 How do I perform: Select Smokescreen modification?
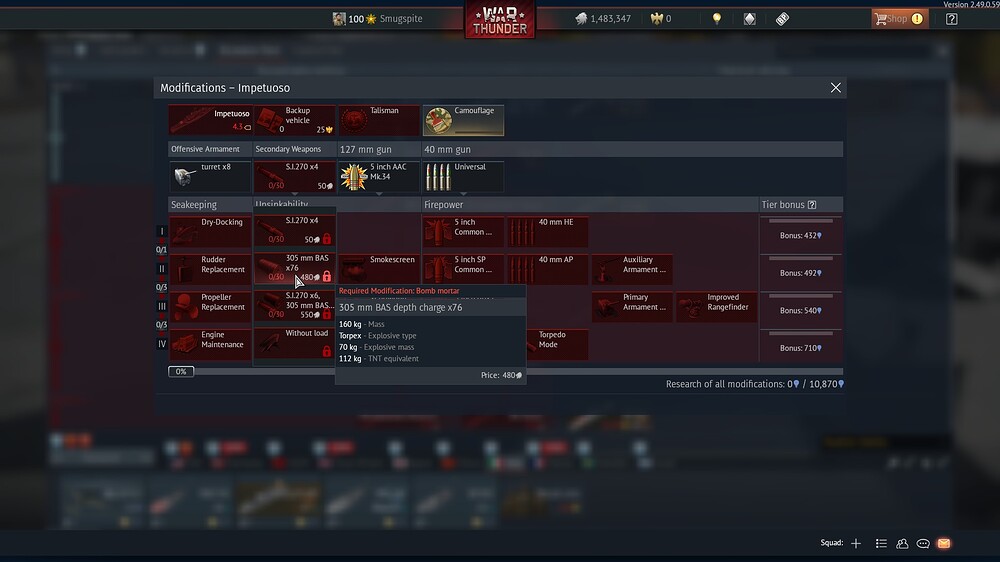pyautogui.click(x=379, y=269)
